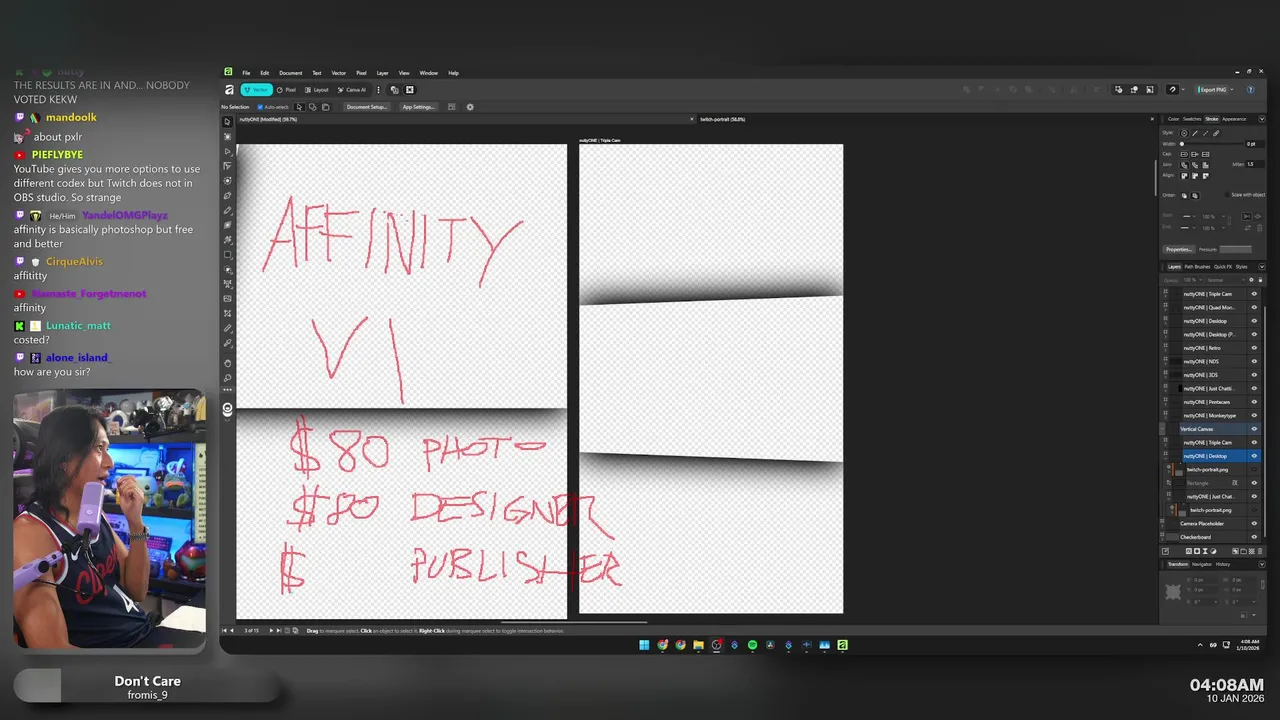Click the stroke Properties button
This screenshot has height=720, width=1280.
[1179, 249]
